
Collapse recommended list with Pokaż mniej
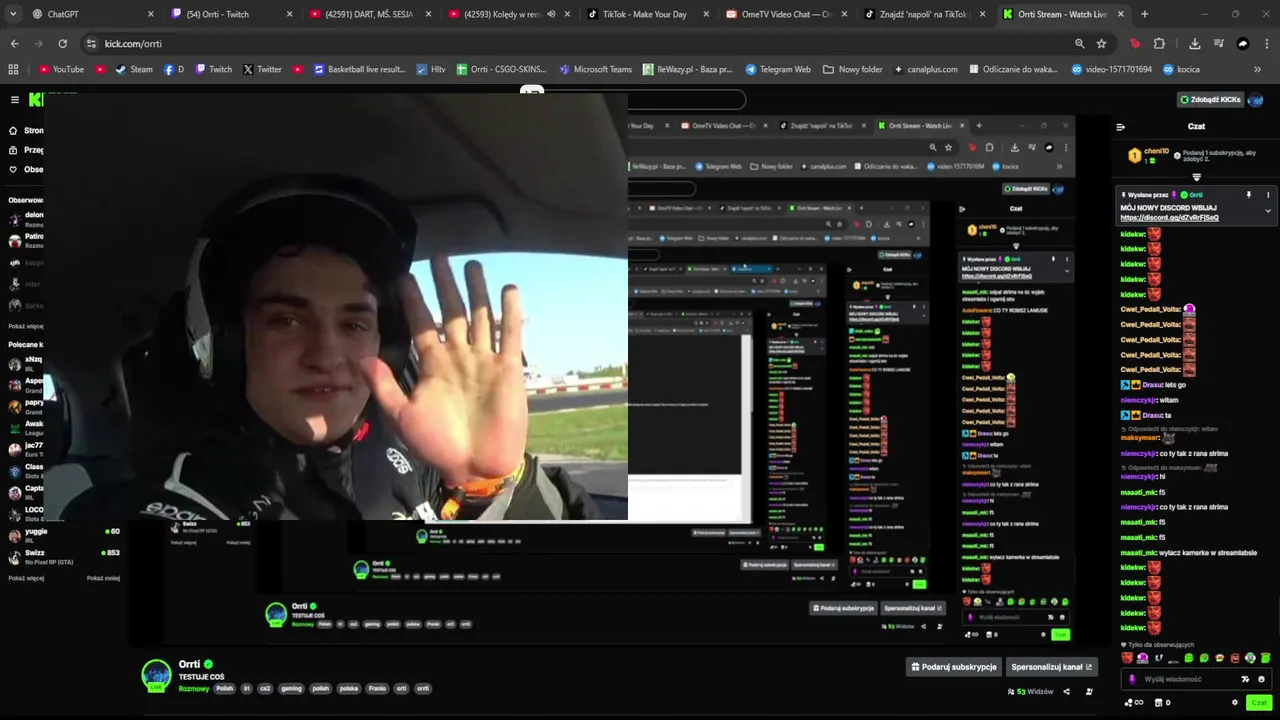coord(103,578)
